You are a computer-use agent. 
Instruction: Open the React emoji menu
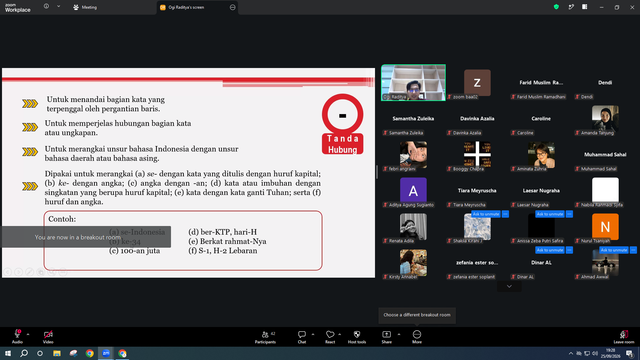point(330,337)
